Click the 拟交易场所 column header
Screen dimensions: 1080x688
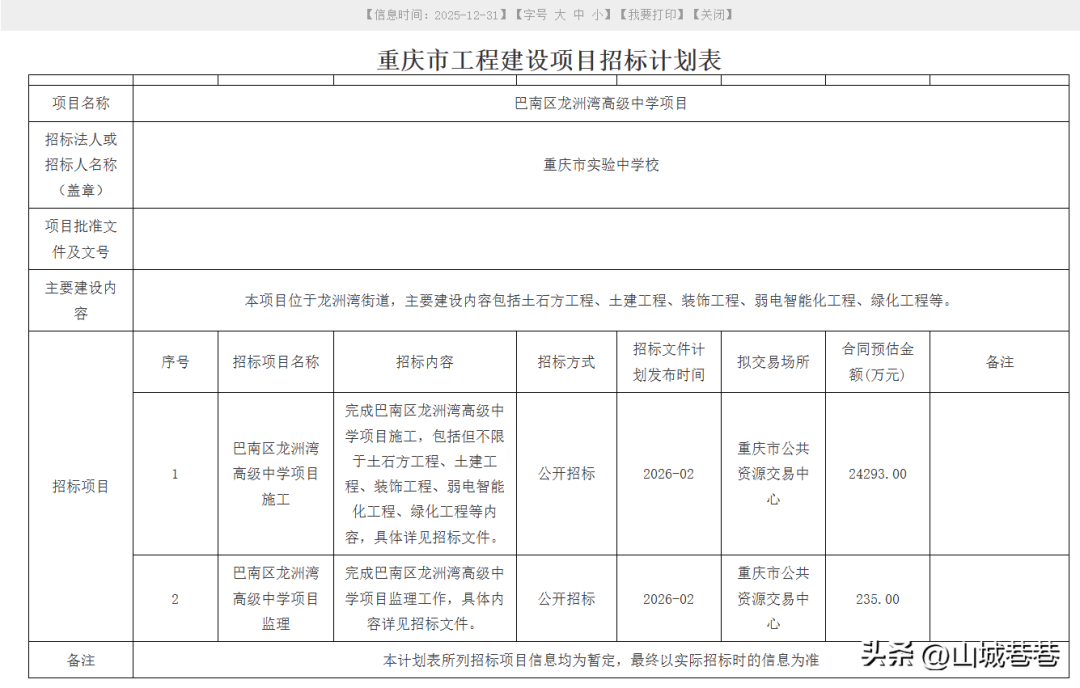(x=773, y=362)
